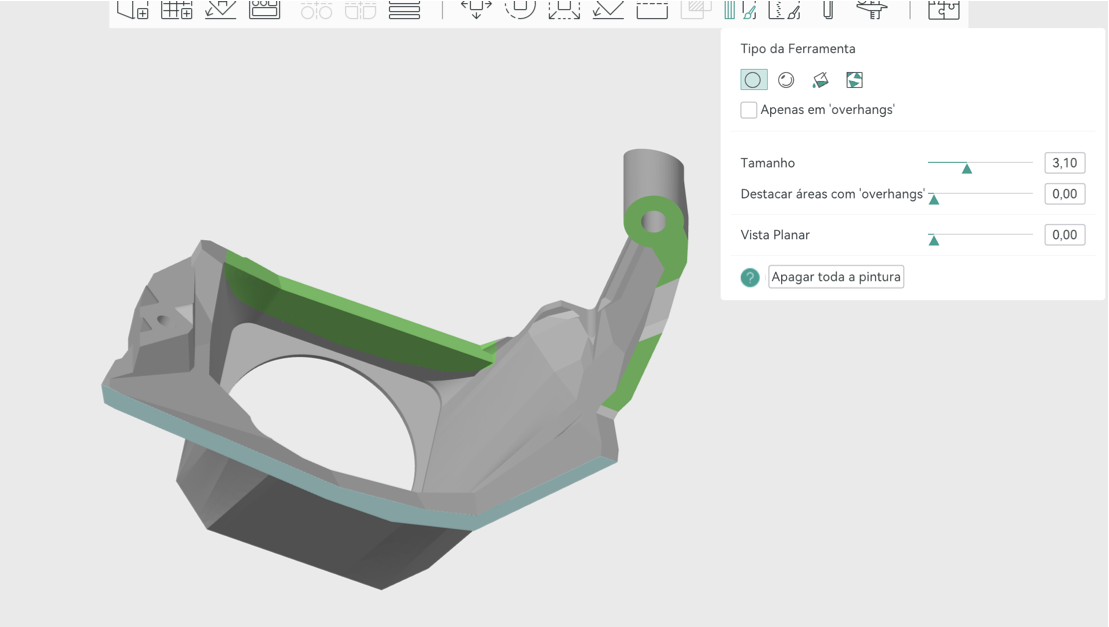Click the Variable layer height icon
The width and height of the screenshot is (1109, 627).
coord(405,10)
